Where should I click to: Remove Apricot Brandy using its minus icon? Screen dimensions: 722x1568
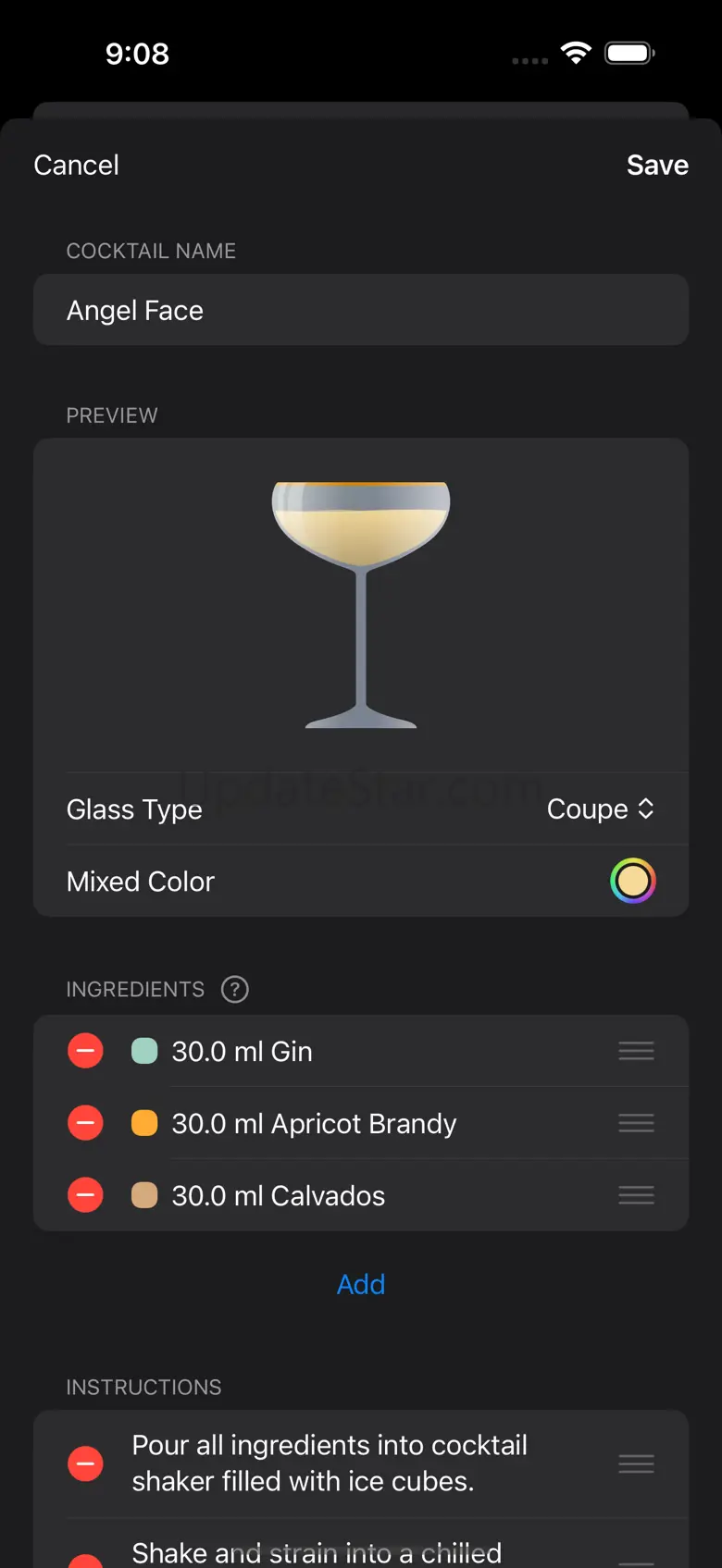tap(85, 1123)
